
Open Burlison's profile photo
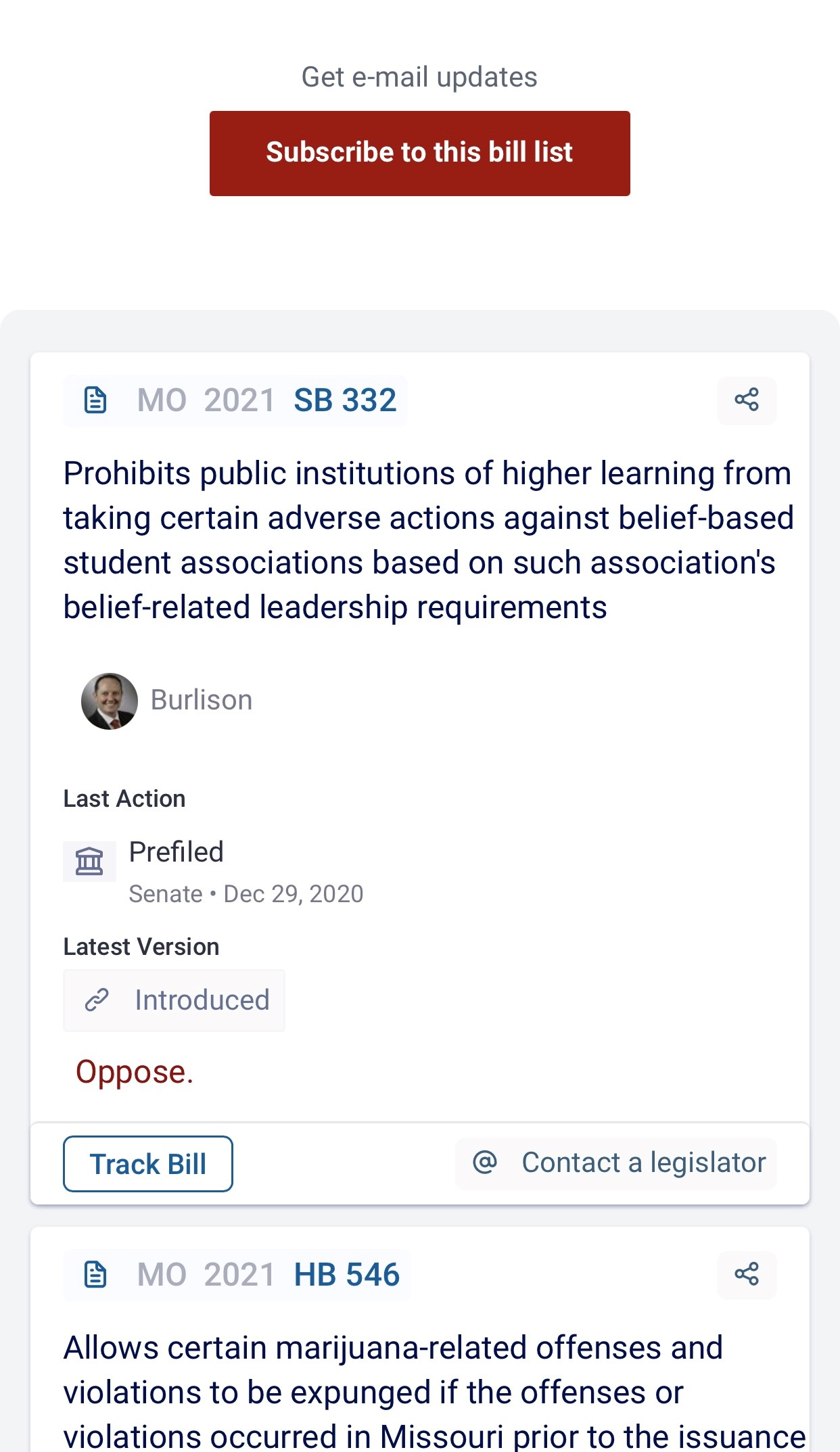coord(110,701)
